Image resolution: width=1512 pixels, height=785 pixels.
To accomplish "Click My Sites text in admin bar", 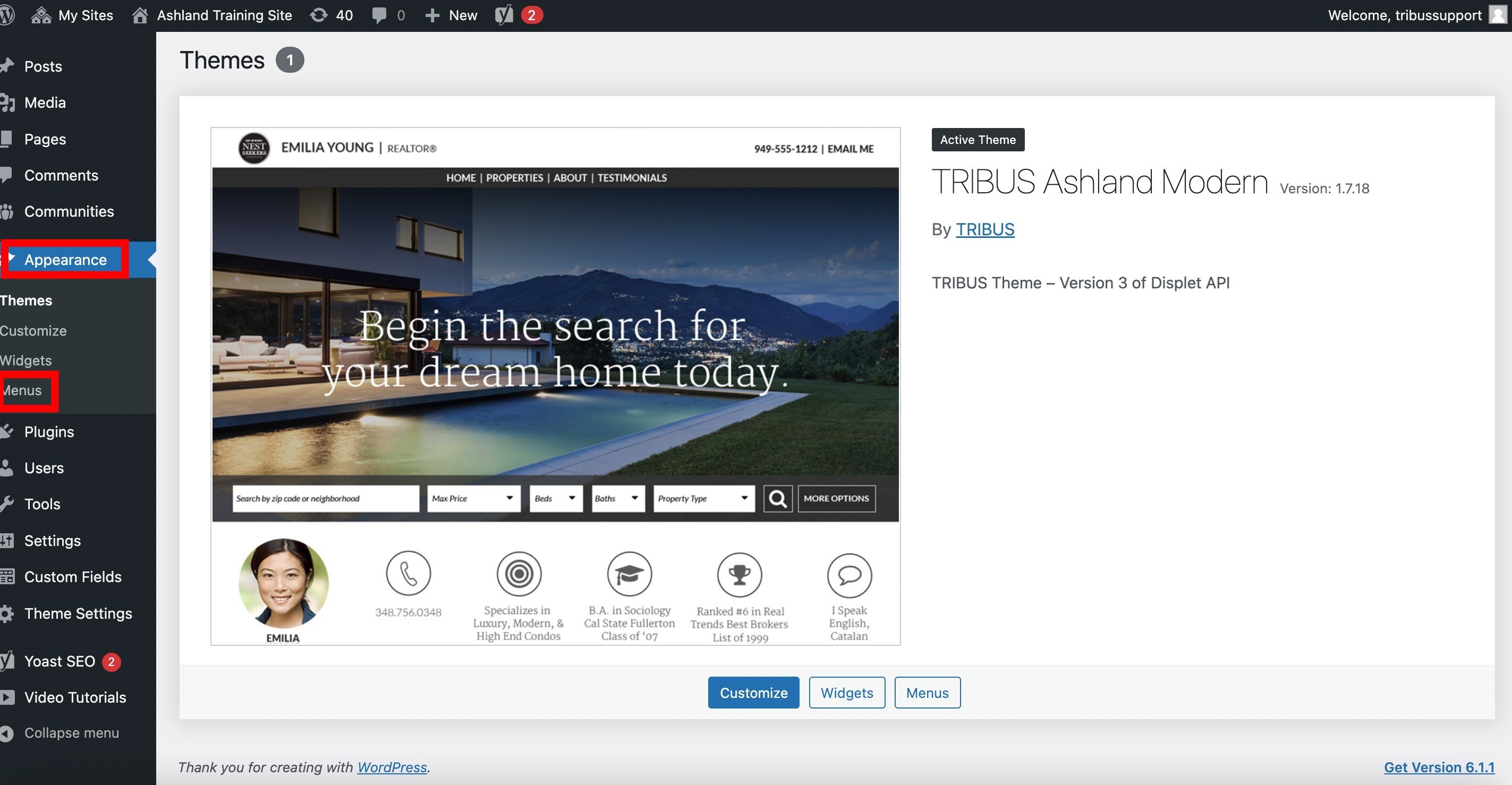I will click(x=86, y=15).
